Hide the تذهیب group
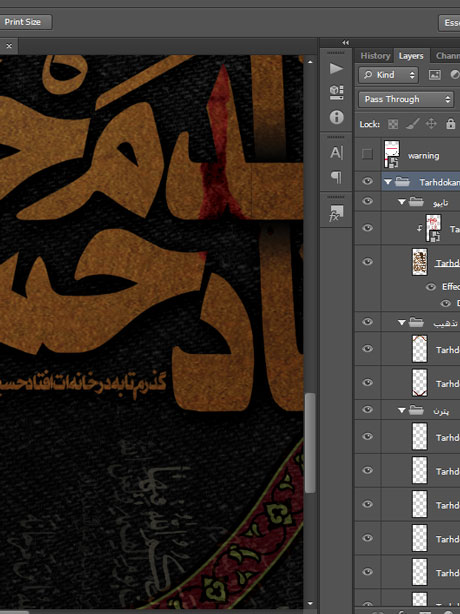The image size is (460, 614). (367, 321)
